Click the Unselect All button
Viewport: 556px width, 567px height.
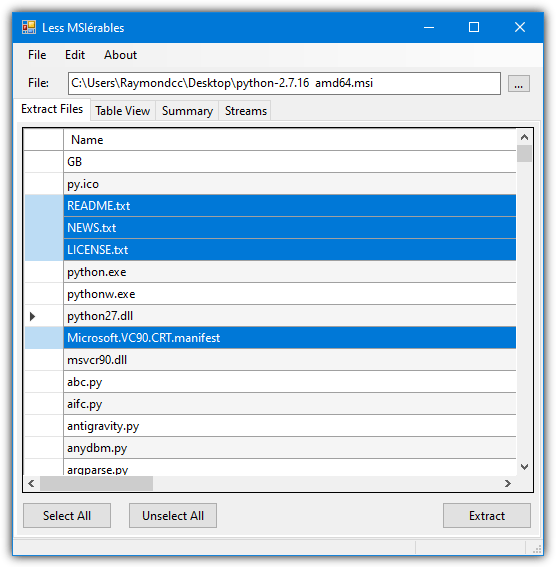(x=173, y=516)
